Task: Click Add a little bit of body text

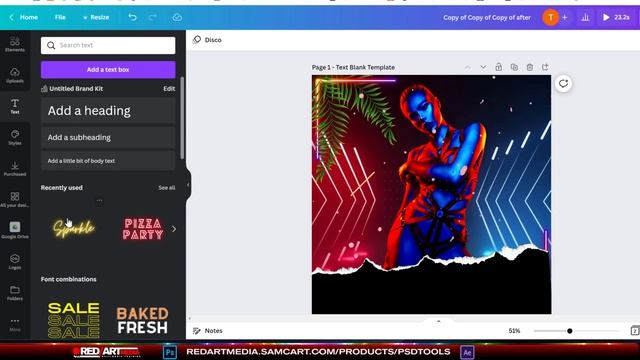Action: click(108, 161)
